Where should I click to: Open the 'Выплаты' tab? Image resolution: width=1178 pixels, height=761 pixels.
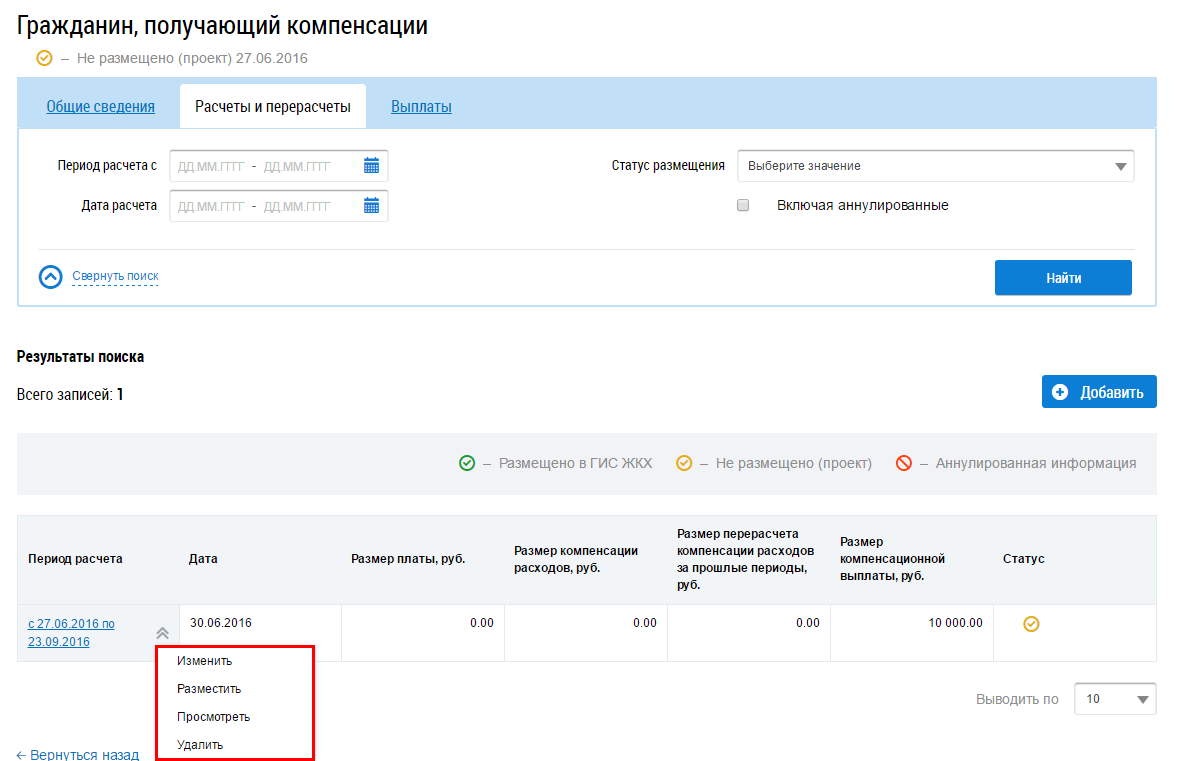click(421, 107)
